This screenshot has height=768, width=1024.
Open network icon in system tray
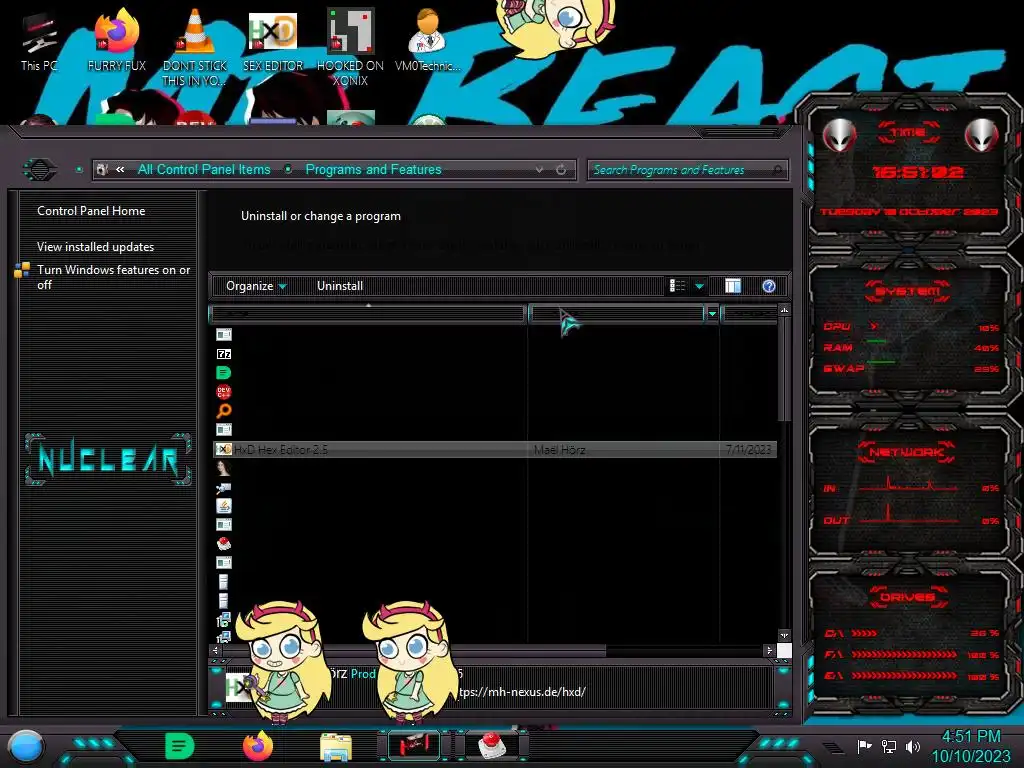[889, 746]
